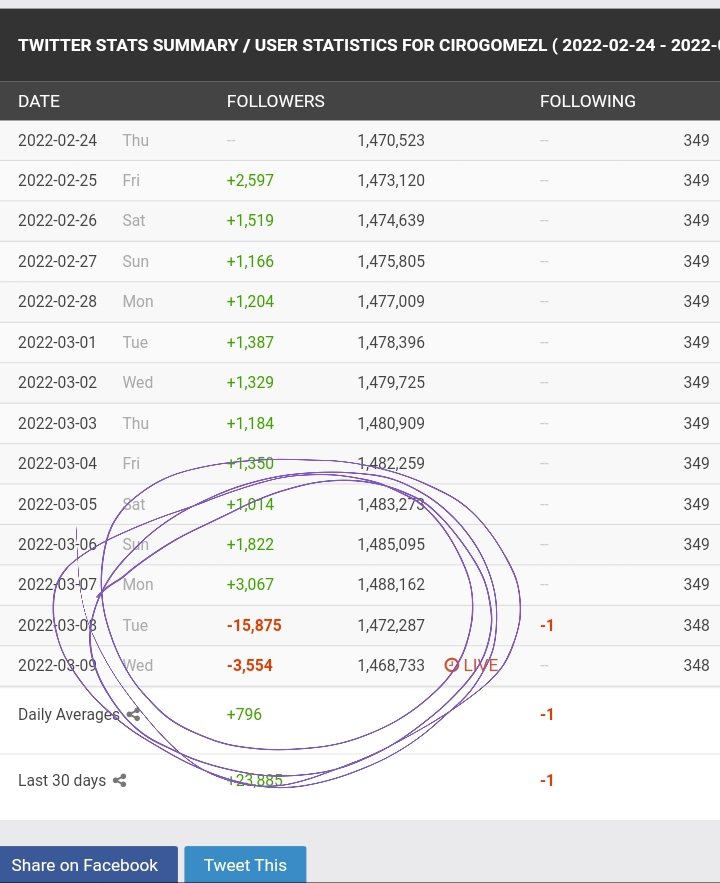Viewport: 720px width, 883px height.
Task: Click share icon next to Last 30 days
Action: (x=119, y=781)
